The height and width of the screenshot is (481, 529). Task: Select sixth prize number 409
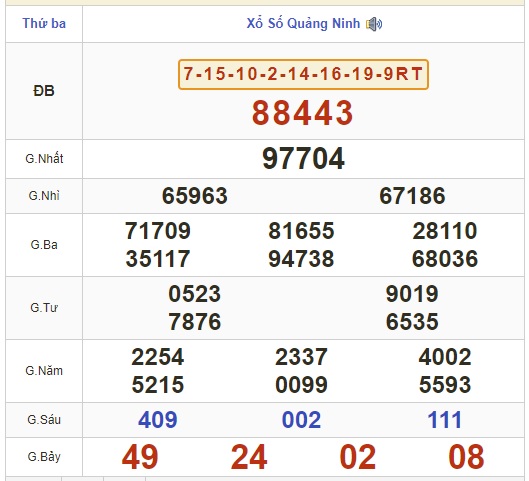(x=158, y=420)
